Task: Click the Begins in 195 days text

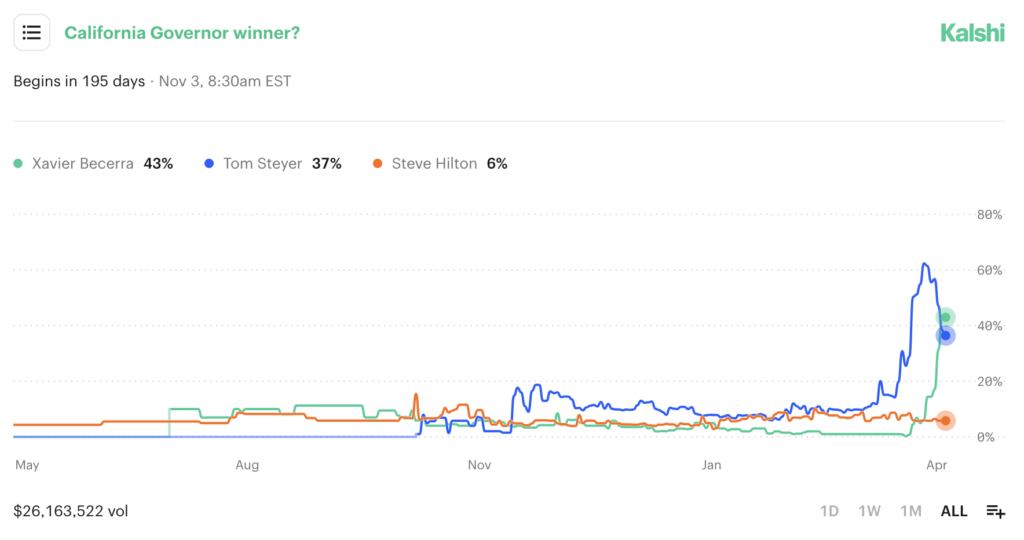Action: (79, 81)
